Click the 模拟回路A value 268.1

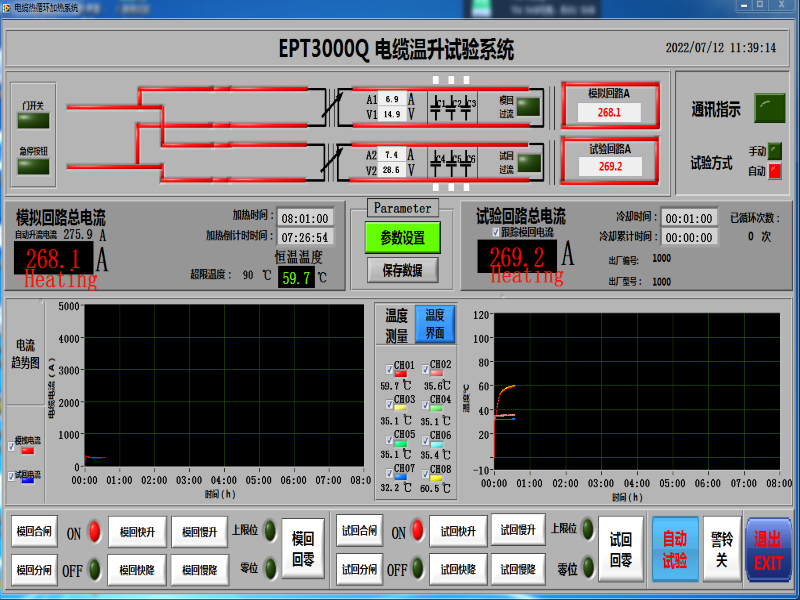(x=609, y=112)
